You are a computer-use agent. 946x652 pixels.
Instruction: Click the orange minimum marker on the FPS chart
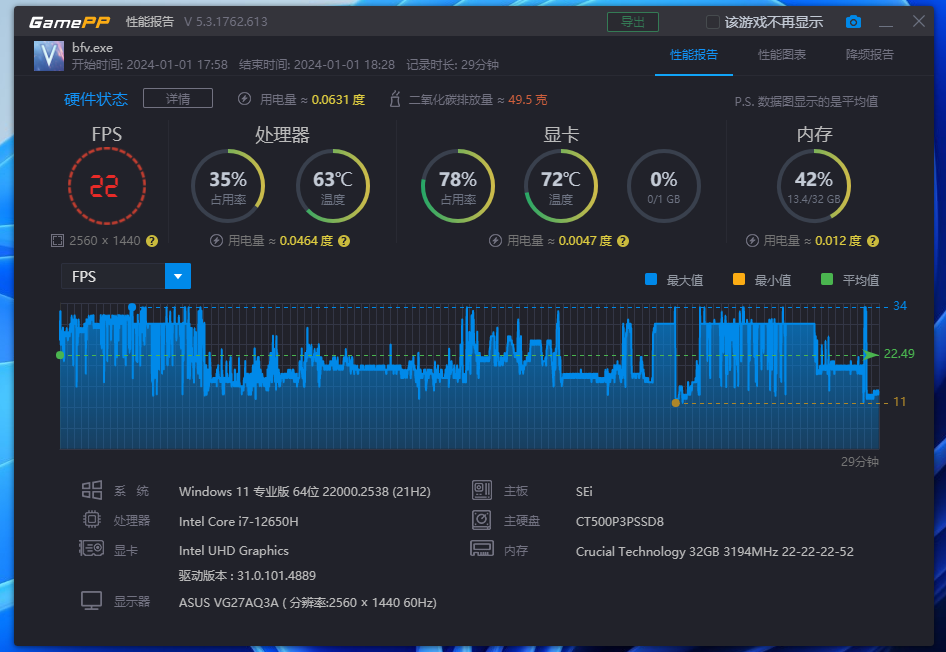point(676,403)
